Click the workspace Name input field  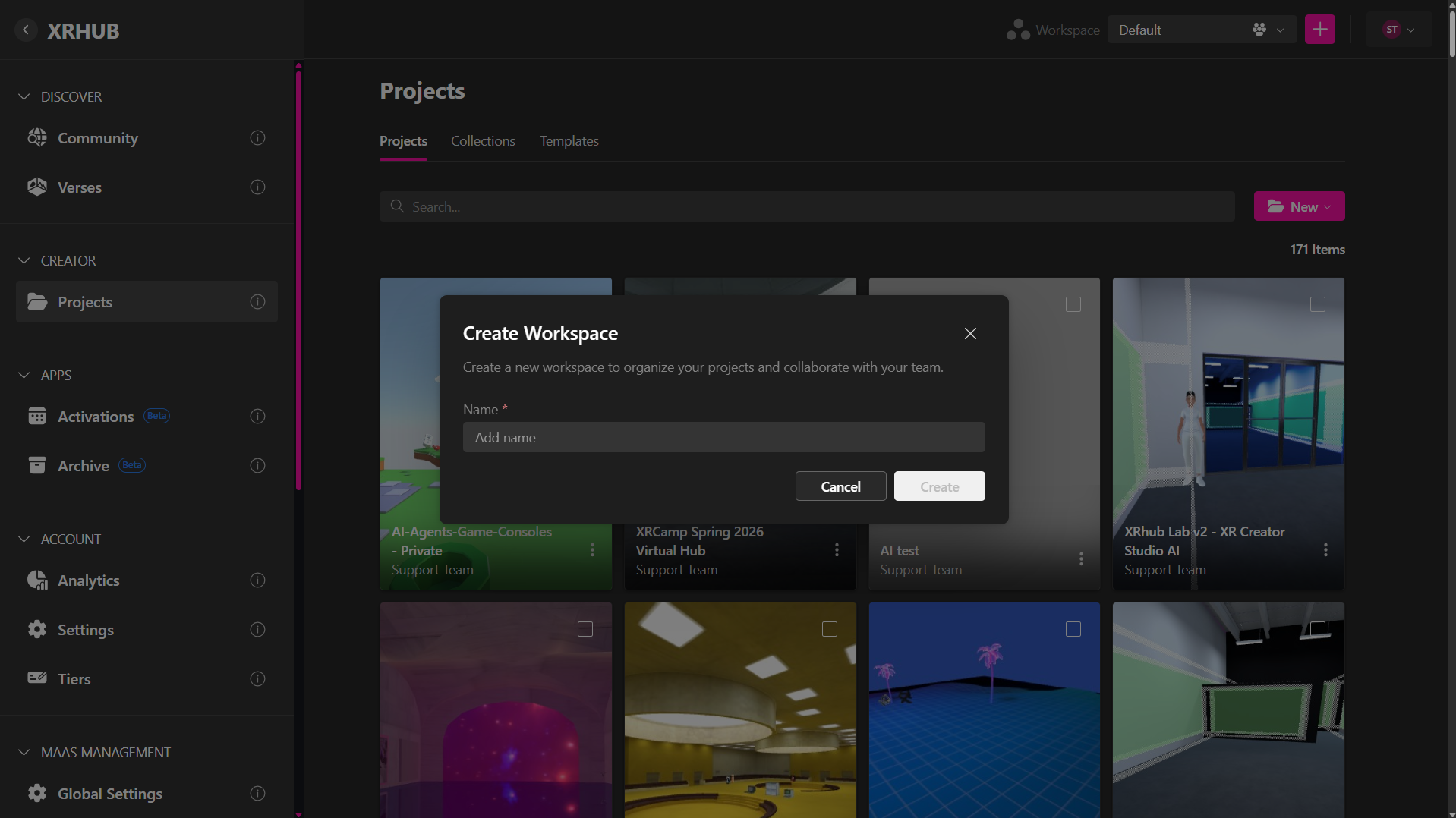click(723, 438)
